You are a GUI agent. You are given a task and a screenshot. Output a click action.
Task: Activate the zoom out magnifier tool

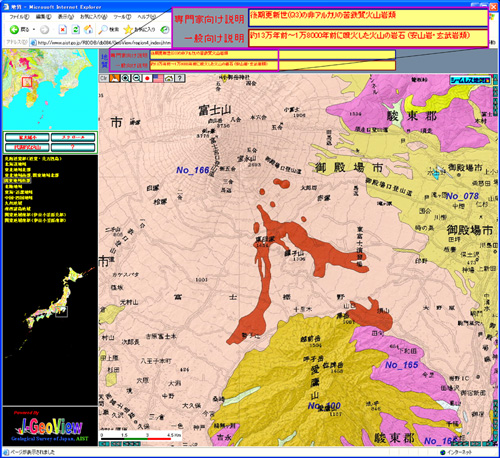point(136,78)
